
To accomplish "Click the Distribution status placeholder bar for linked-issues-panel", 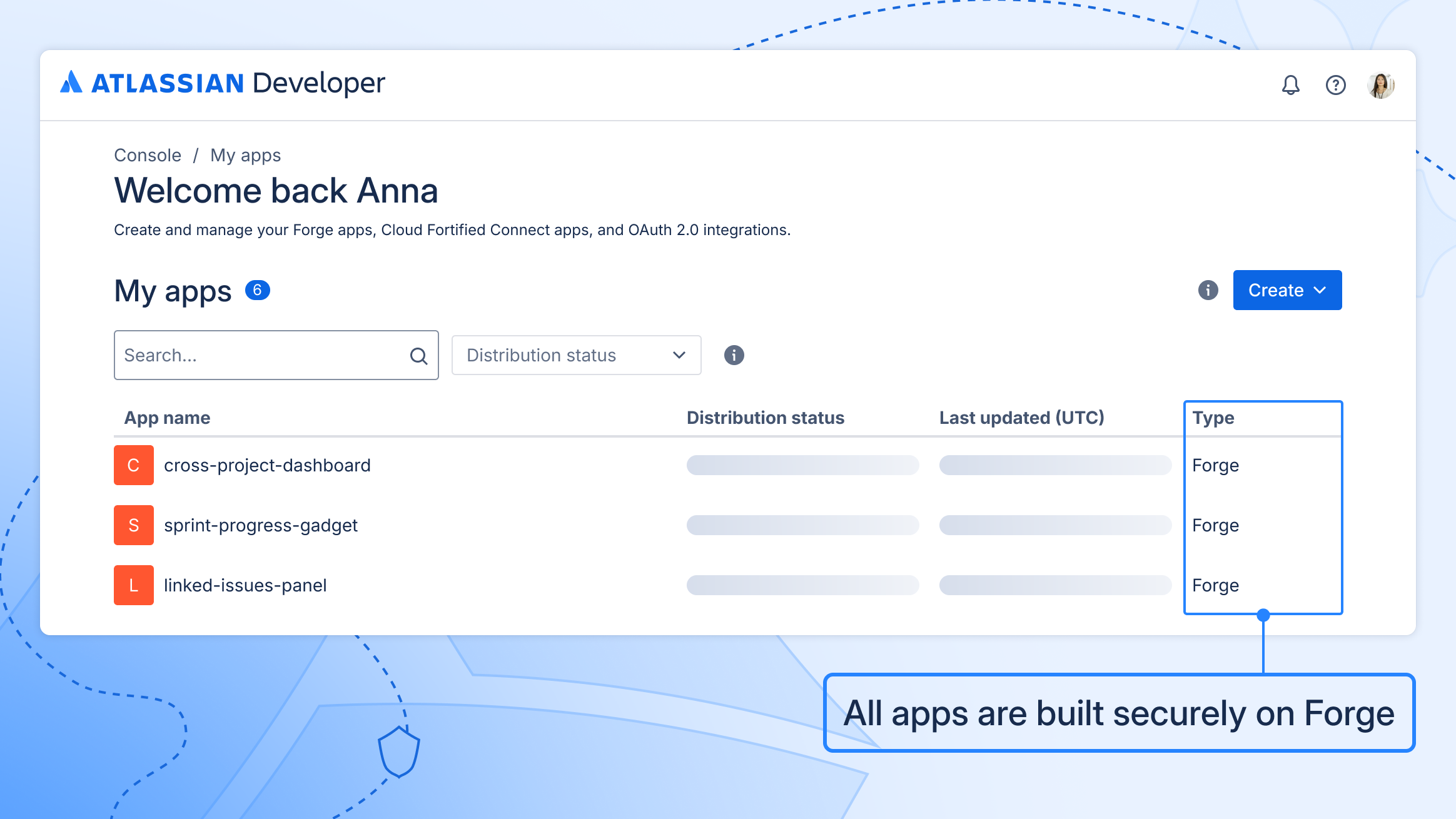I will tap(802, 585).
